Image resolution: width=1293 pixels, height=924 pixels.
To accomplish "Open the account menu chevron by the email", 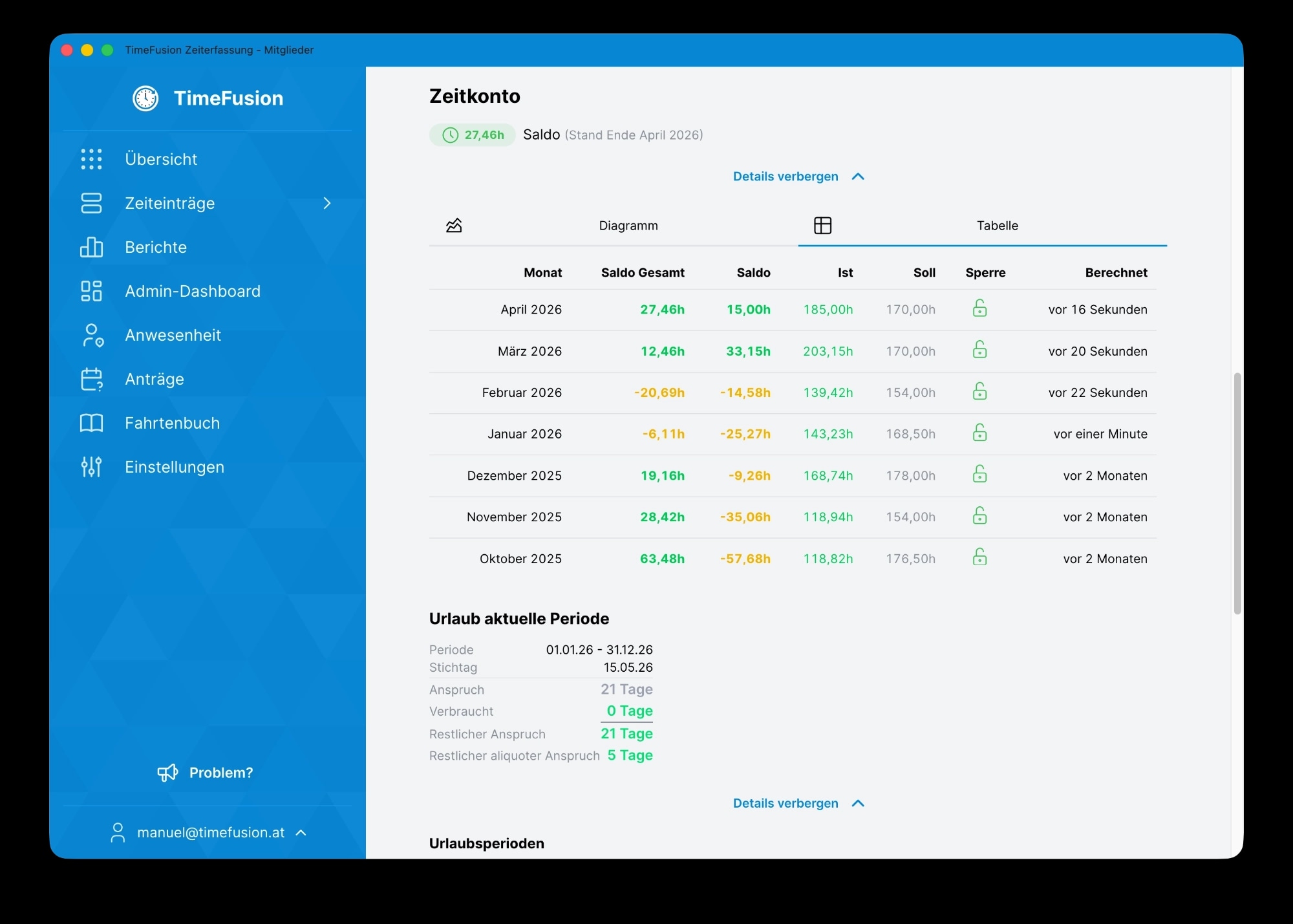I will click(301, 833).
